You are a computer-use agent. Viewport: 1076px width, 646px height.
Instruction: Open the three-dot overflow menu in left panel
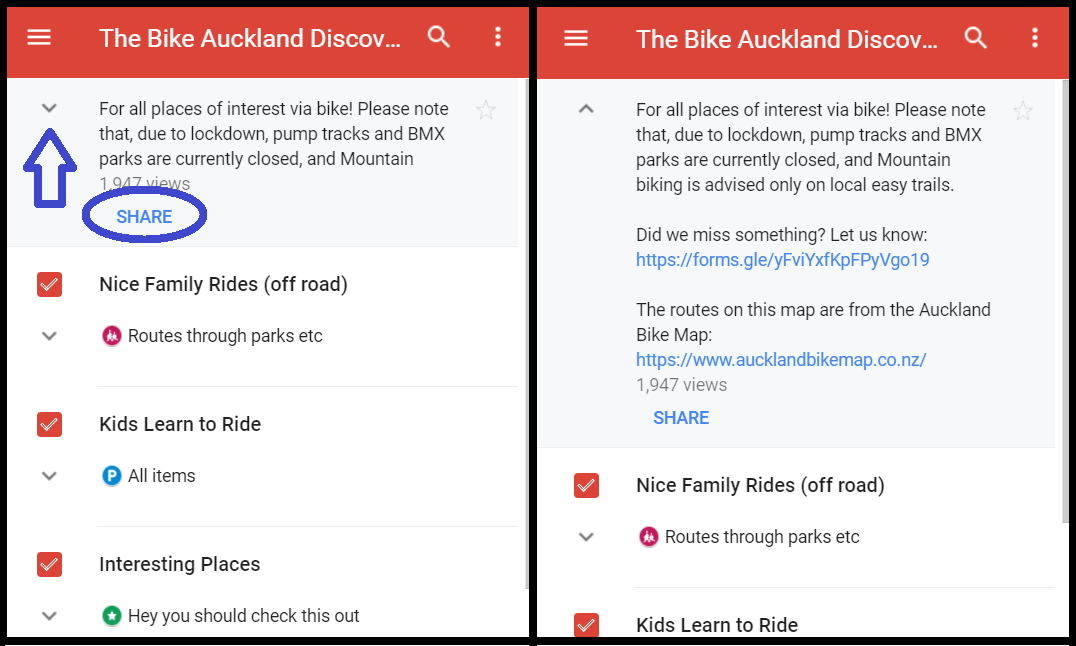point(498,38)
